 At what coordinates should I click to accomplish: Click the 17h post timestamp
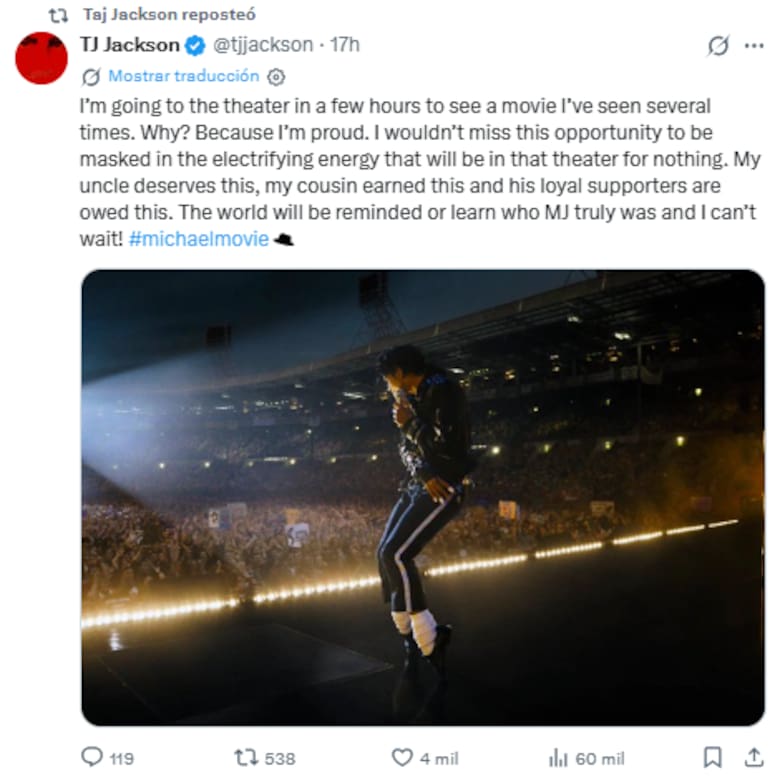coord(344,45)
